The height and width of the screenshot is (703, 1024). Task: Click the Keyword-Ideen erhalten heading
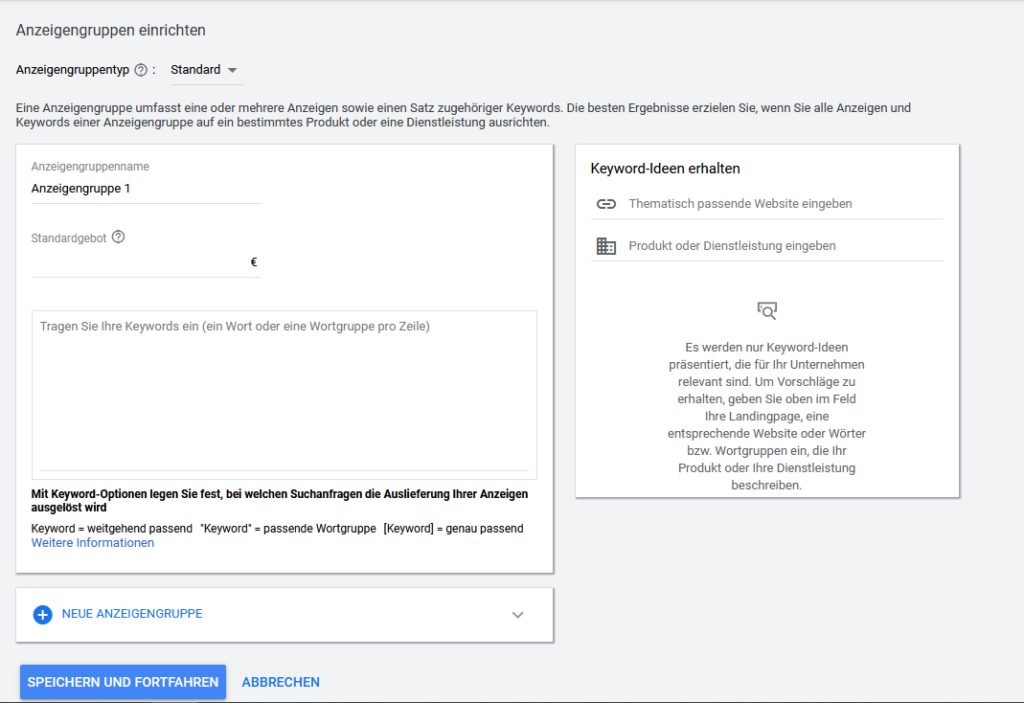(x=665, y=169)
